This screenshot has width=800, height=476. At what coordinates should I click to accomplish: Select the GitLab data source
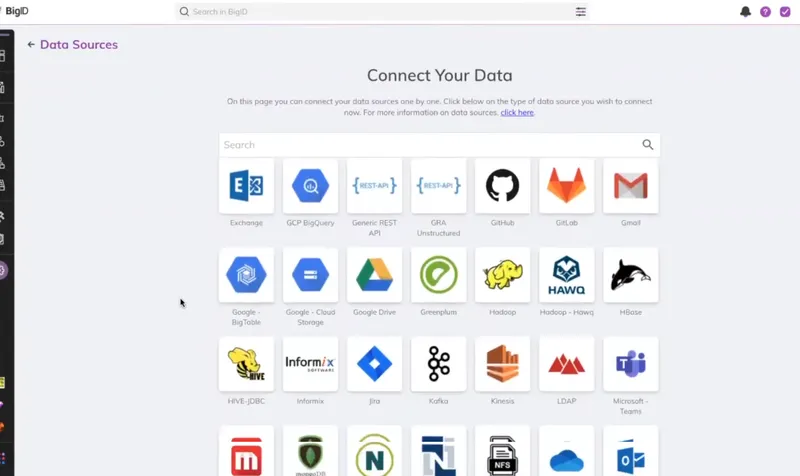coord(567,186)
